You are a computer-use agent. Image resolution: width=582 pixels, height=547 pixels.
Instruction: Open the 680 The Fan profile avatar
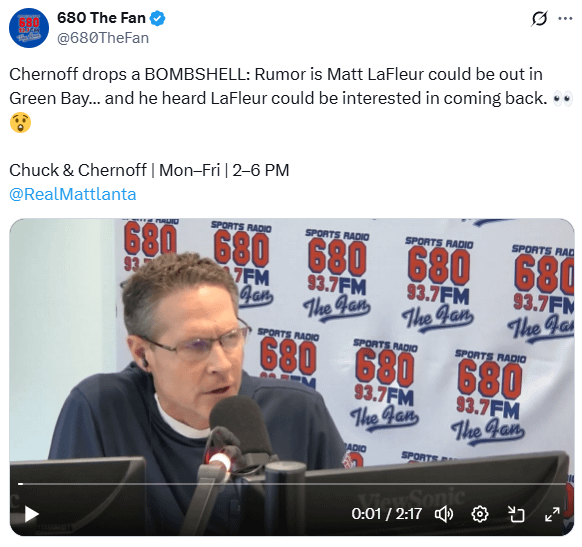tap(29, 28)
